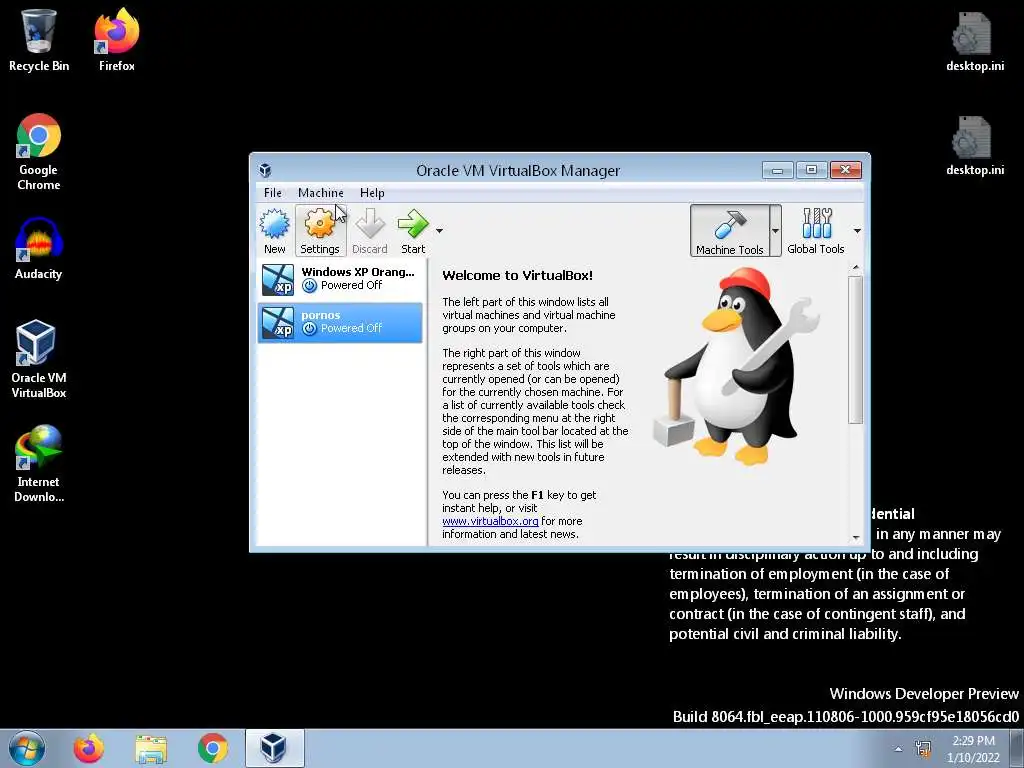Select the Recycle Bin desktop icon
Viewport: 1024px width, 768px height.
coord(39,40)
